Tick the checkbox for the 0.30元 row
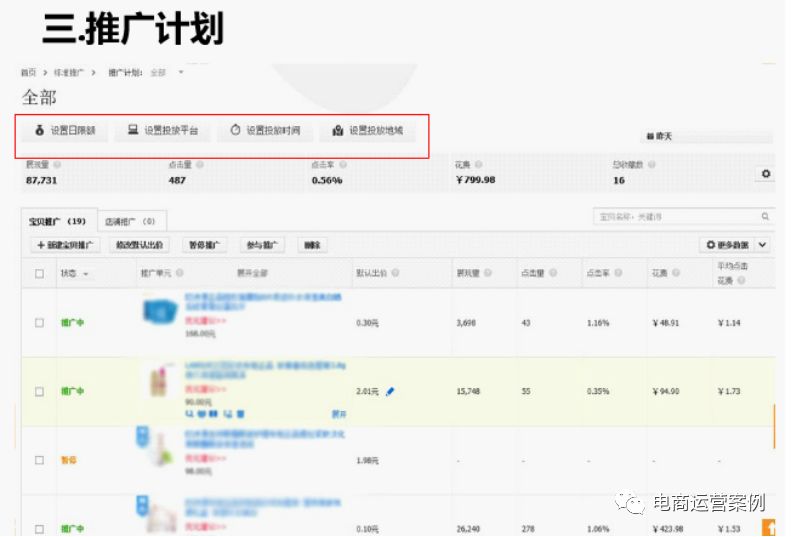The height and width of the screenshot is (537, 791). click(39, 323)
